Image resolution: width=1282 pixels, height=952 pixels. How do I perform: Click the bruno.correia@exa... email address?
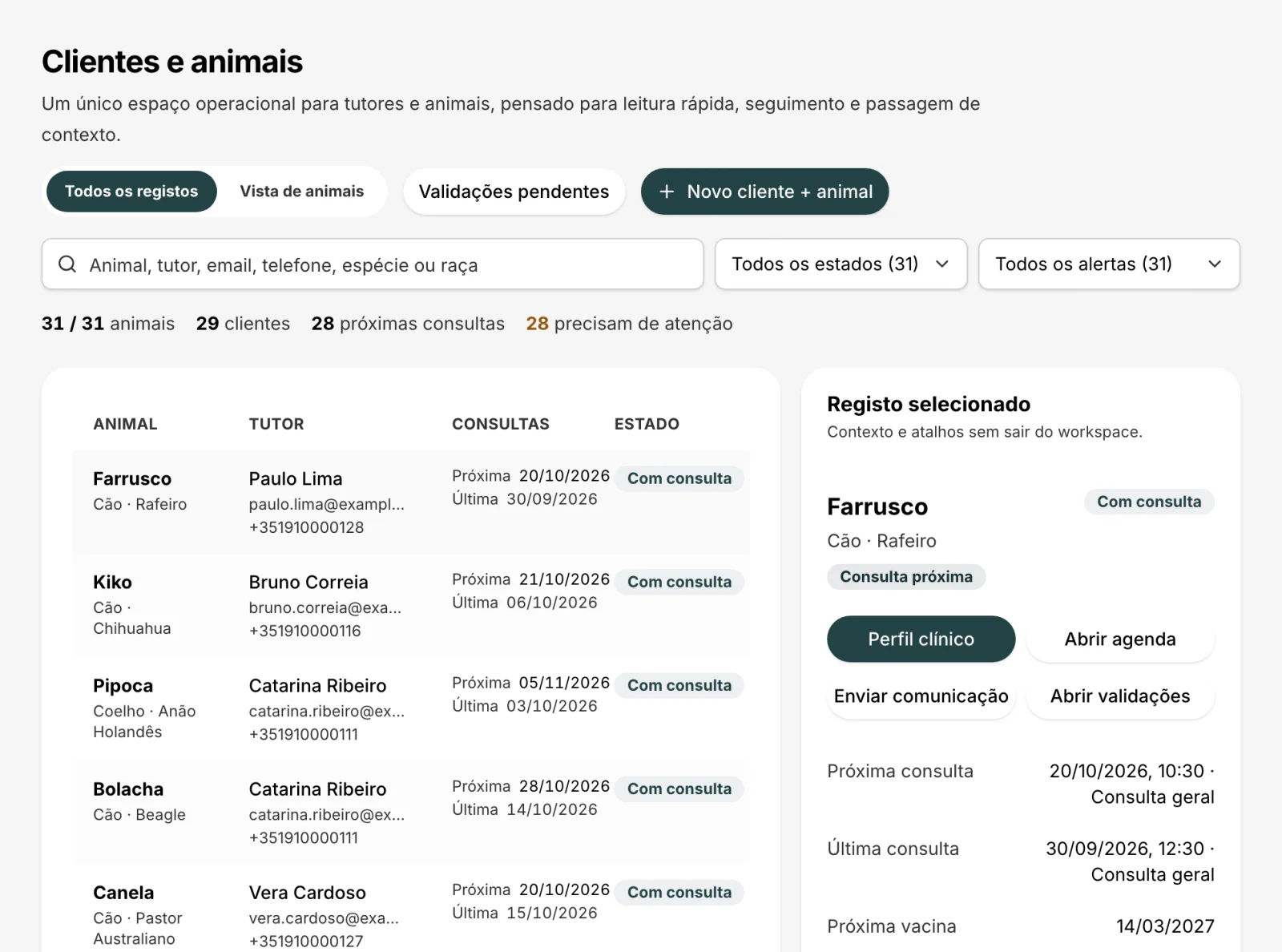[325, 607]
